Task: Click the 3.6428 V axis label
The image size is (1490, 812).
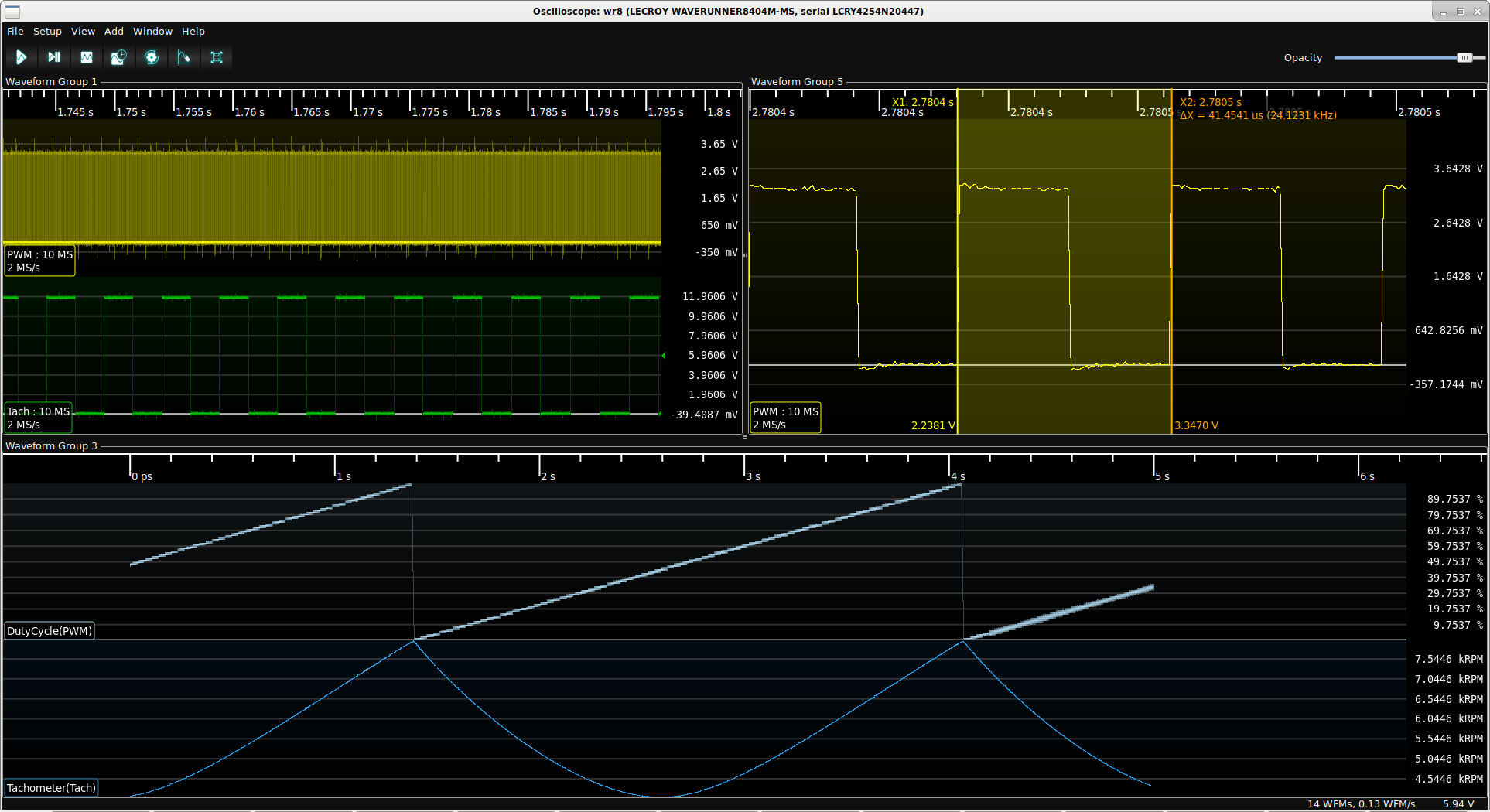Action: pyautogui.click(x=1458, y=169)
